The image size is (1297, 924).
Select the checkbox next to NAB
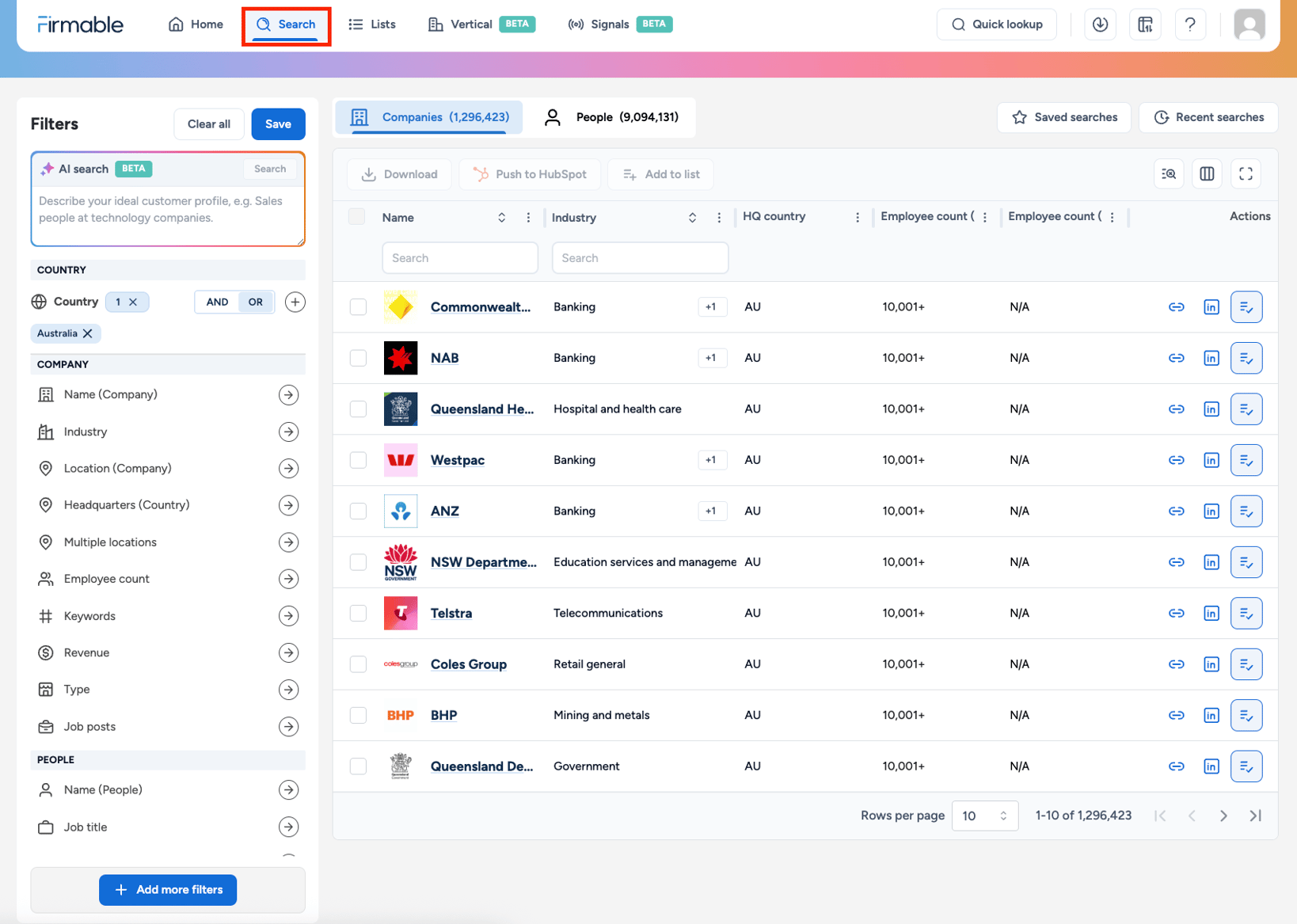pos(357,358)
